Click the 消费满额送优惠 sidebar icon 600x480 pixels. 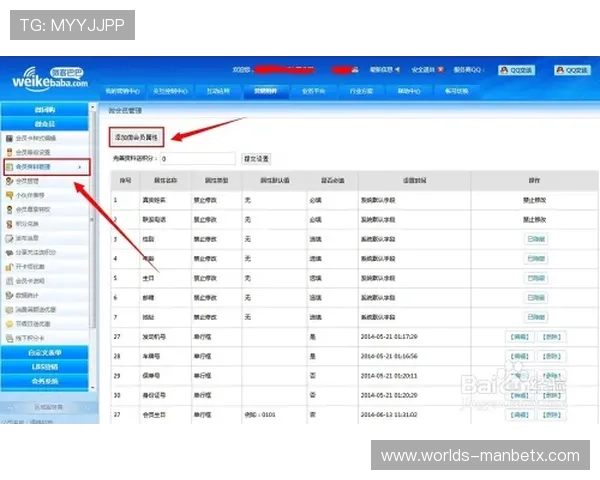[x=9, y=310]
